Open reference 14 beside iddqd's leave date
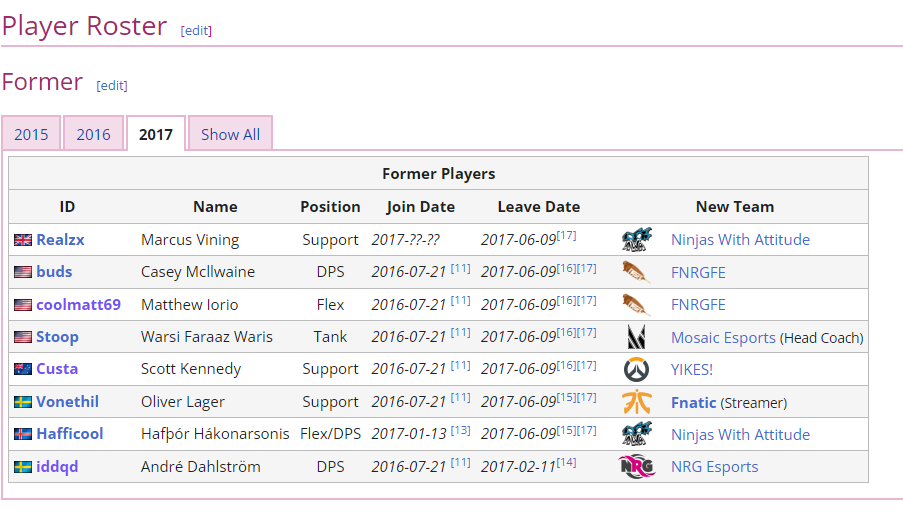Screen dimensions: 903x513 pyautogui.click(x=566, y=462)
